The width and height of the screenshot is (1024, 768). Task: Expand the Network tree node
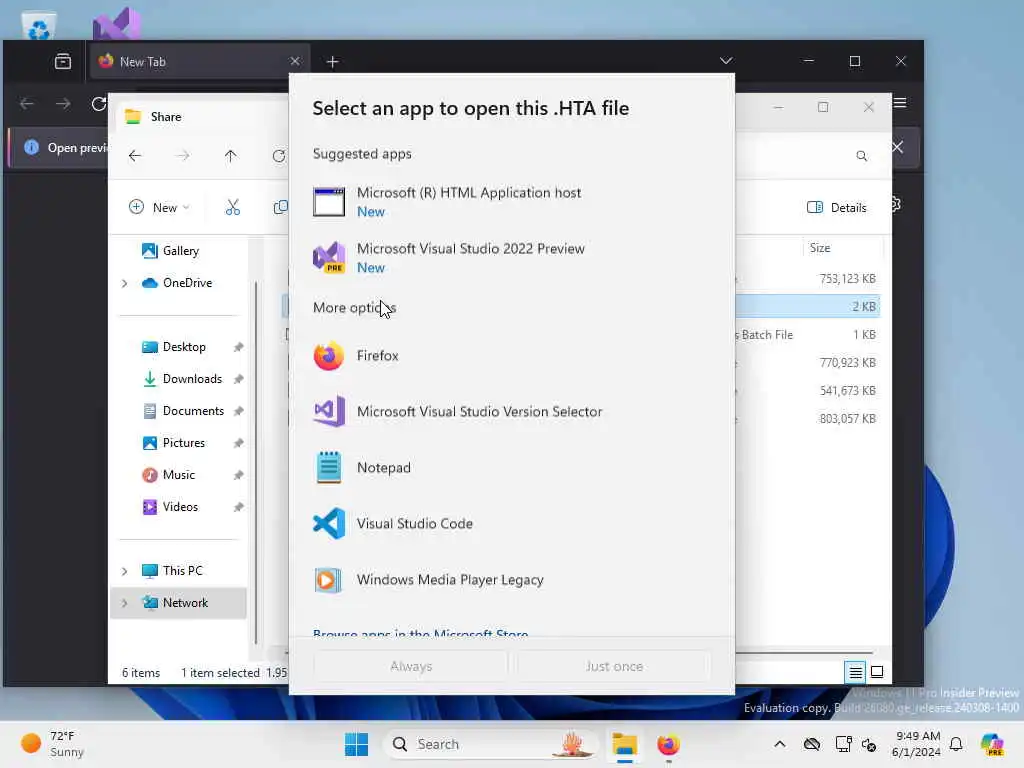(125, 603)
